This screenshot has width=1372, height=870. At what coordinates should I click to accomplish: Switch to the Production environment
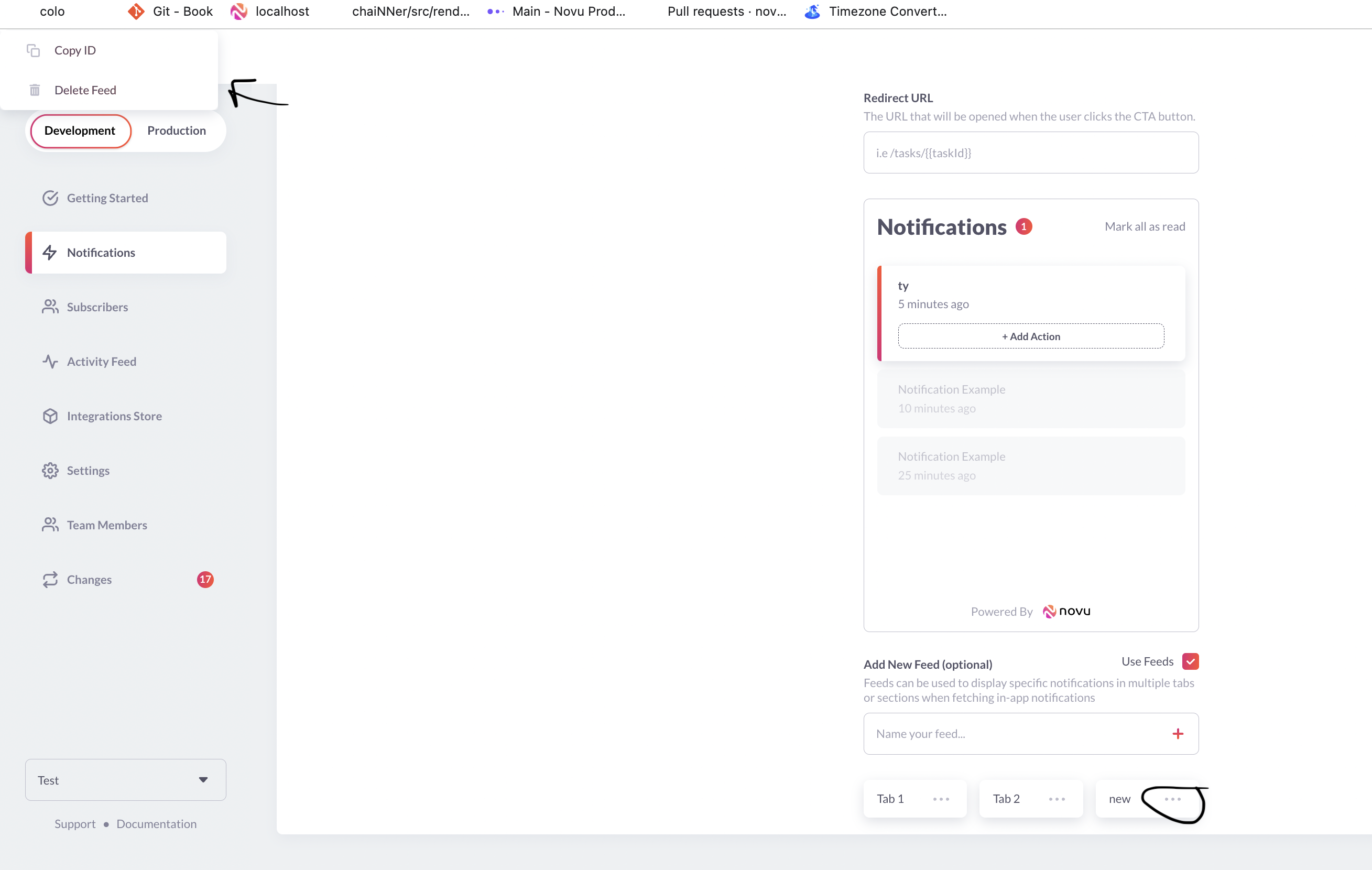pos(177,130)
